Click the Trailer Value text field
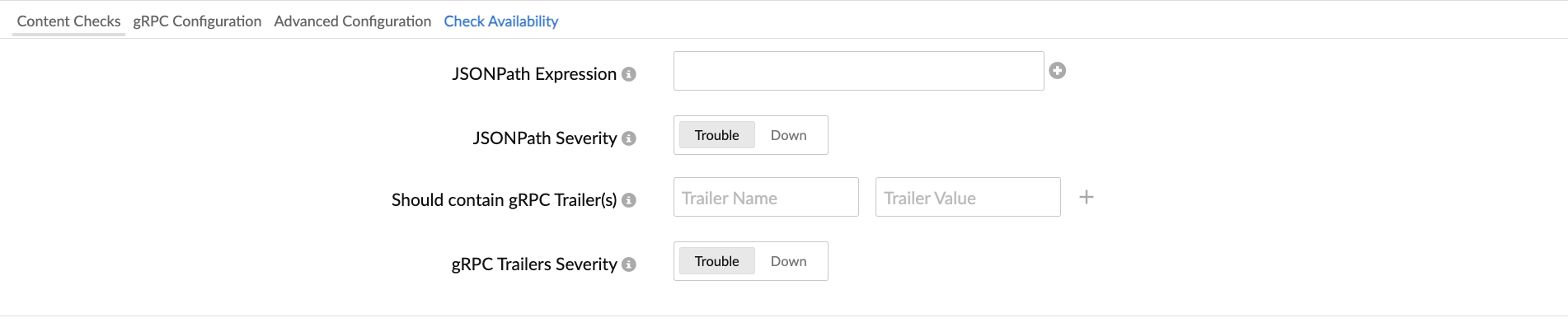 [967, 197]
